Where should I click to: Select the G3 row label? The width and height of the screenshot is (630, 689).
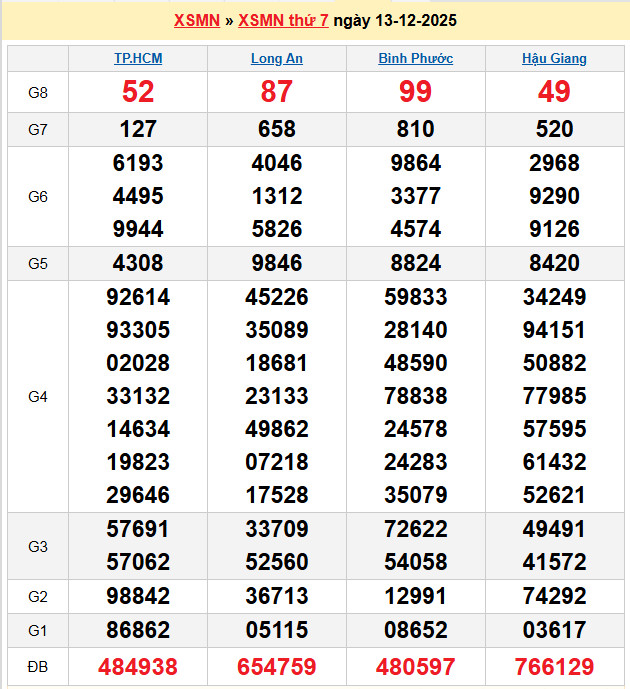pos(38,546)
